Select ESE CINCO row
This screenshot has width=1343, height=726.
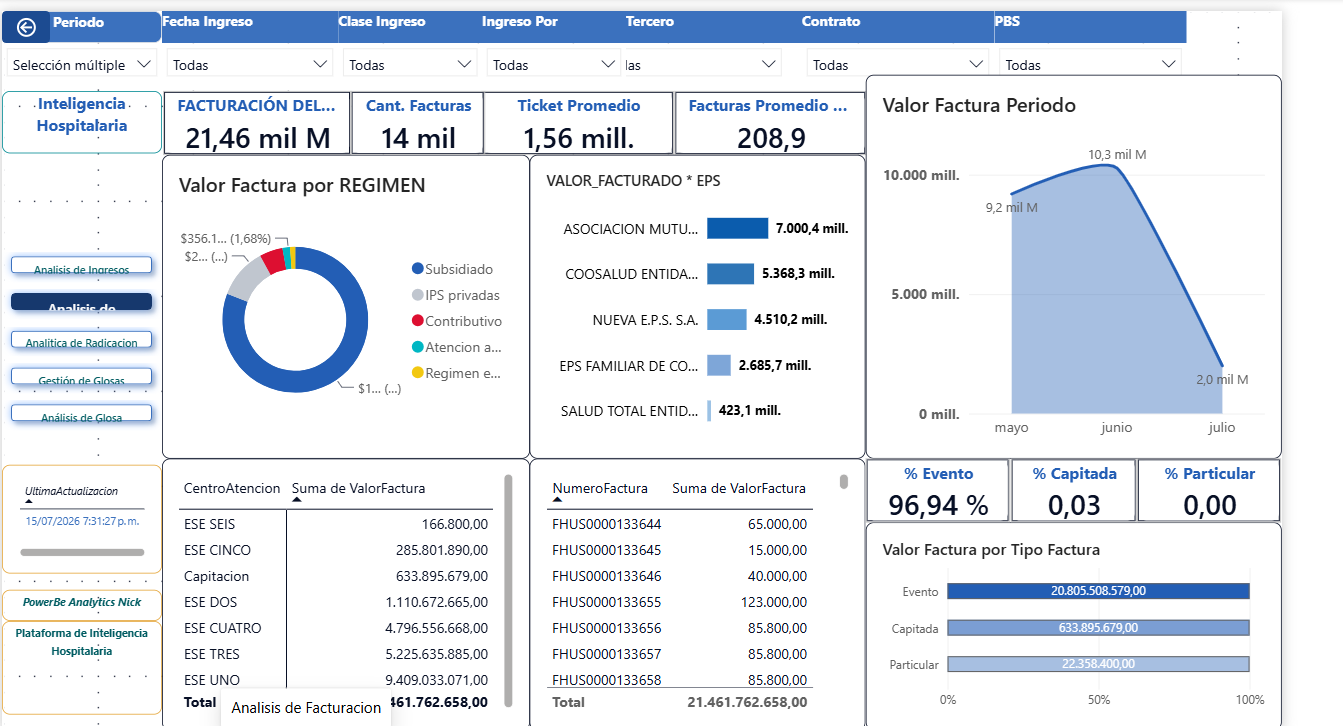point(336,550)
